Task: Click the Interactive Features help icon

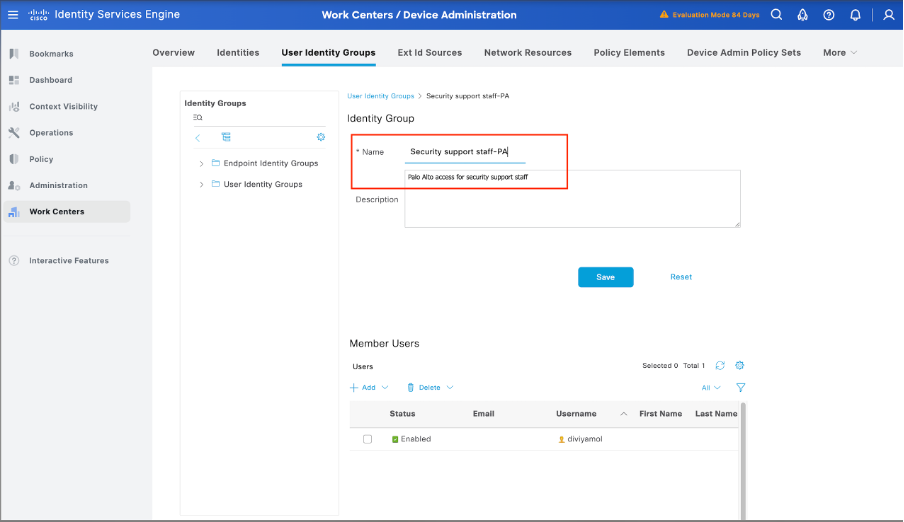Action: point(14,261)
